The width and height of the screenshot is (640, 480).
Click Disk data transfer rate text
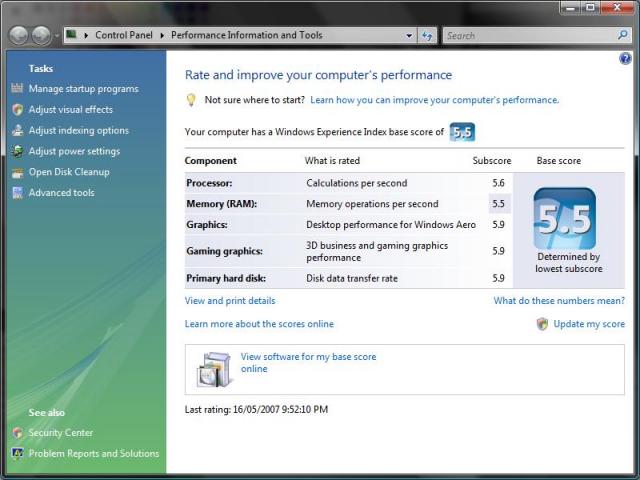pyautogui.click(x=352, y=278)
